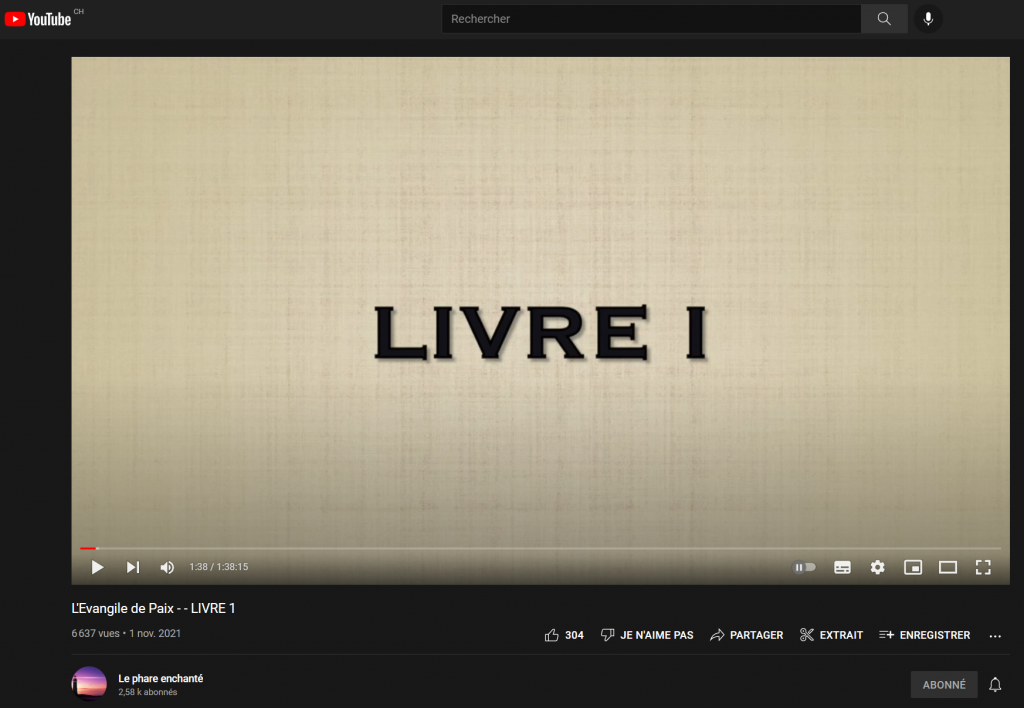Viewport: 1024px width, 708px height.
Task: Open ENREGISTRER save to playlist menu
Action: (x=924, y=635)
